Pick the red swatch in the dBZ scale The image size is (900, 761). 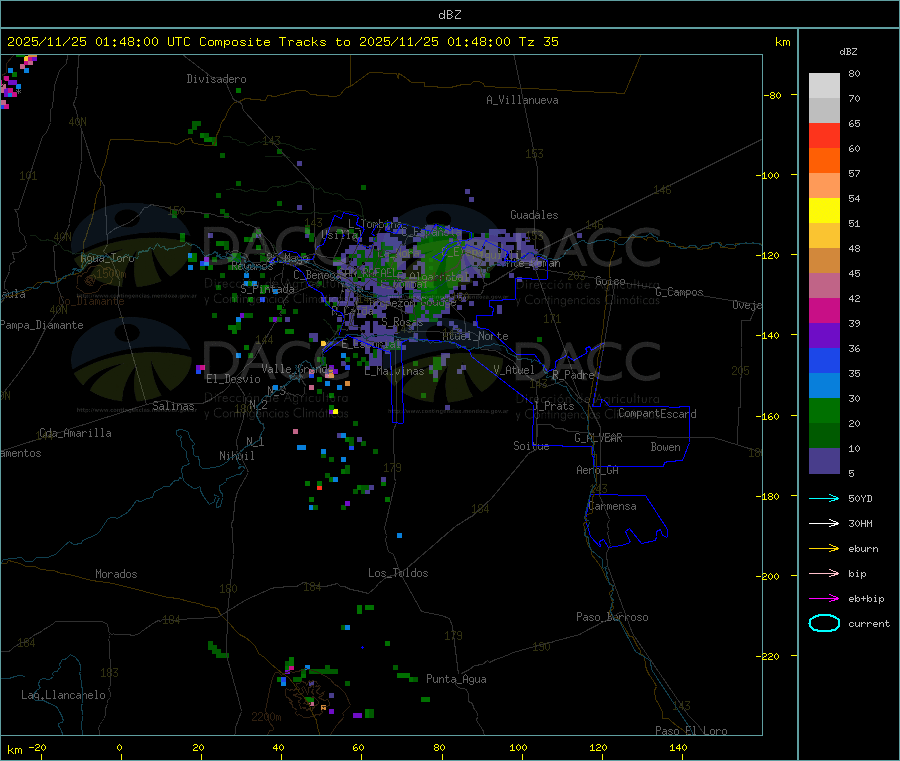point(824,135)
